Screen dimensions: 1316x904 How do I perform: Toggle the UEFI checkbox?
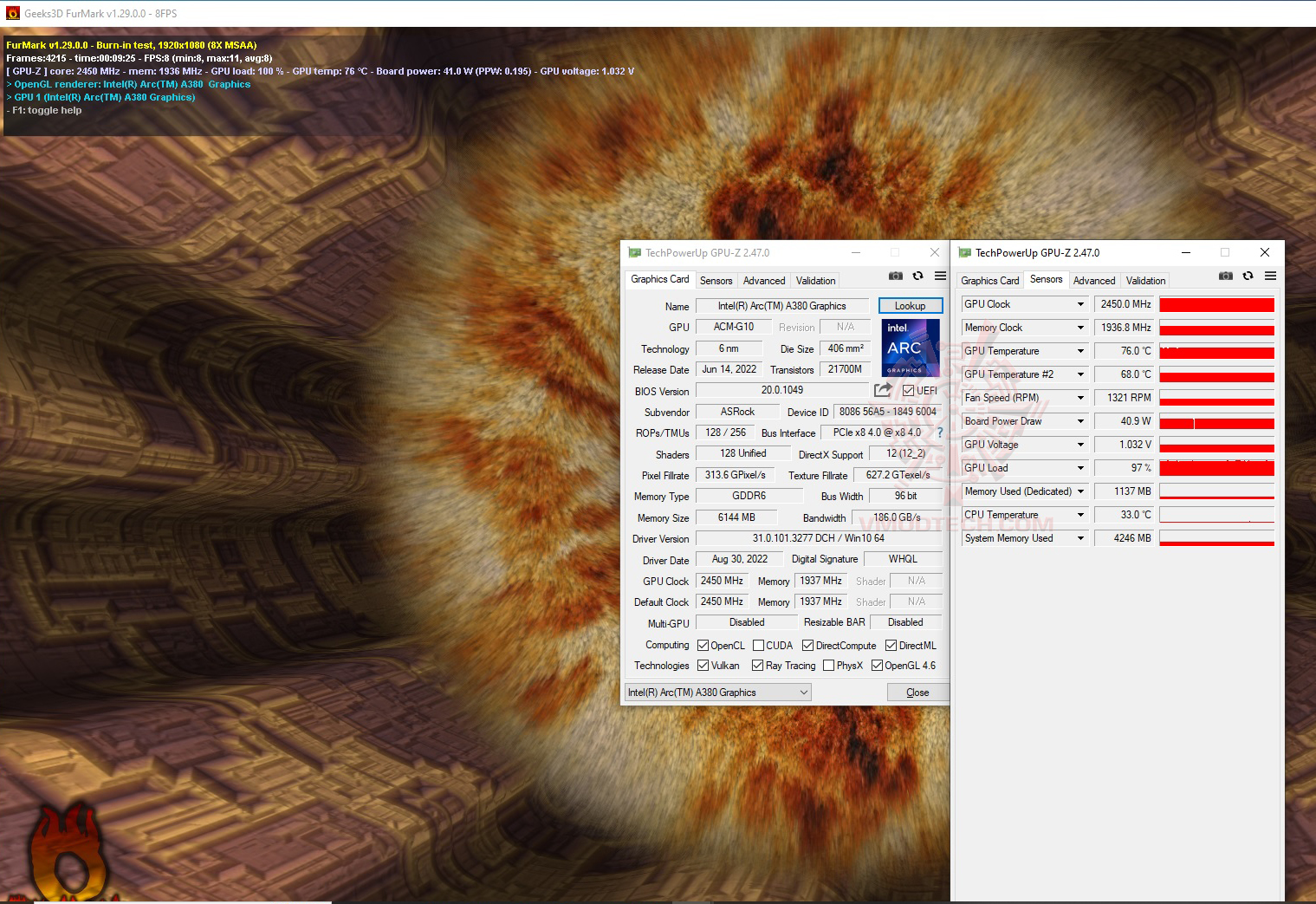(908, 391)
